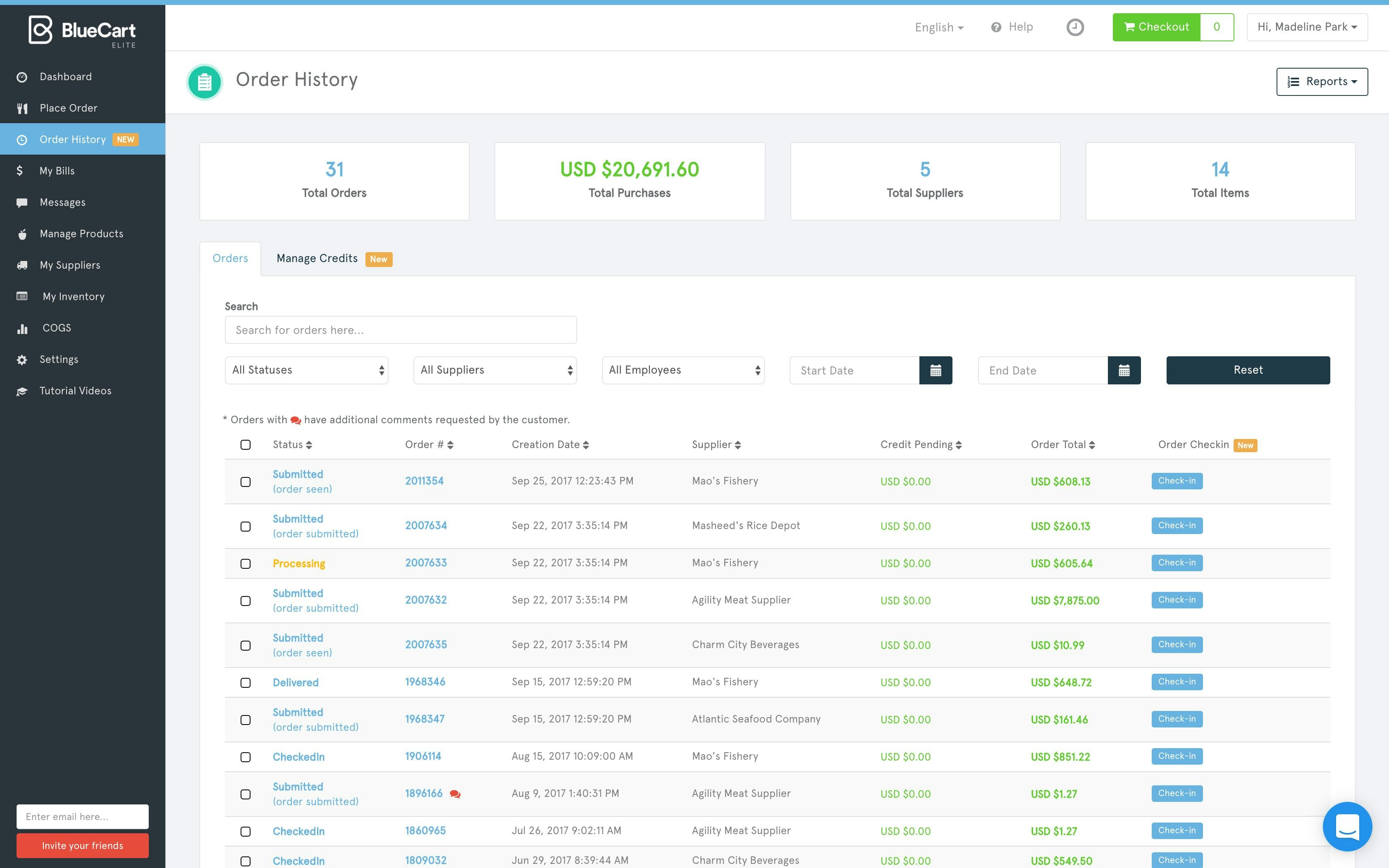The image size is (1389, 868).
Task: Open the End Date calendar picker
Action: tap(1123, 370)
